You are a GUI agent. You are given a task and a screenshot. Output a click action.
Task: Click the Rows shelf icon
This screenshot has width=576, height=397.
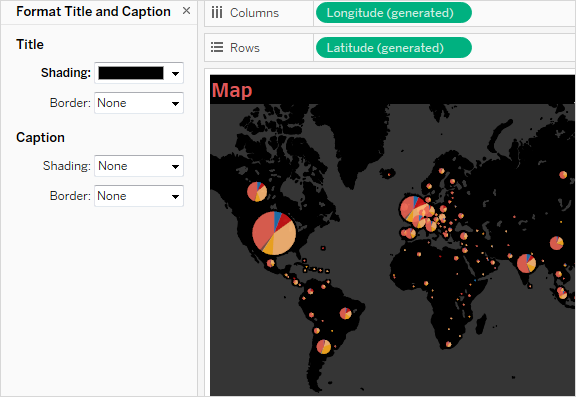pyautogui.click(x=217, y=47)
